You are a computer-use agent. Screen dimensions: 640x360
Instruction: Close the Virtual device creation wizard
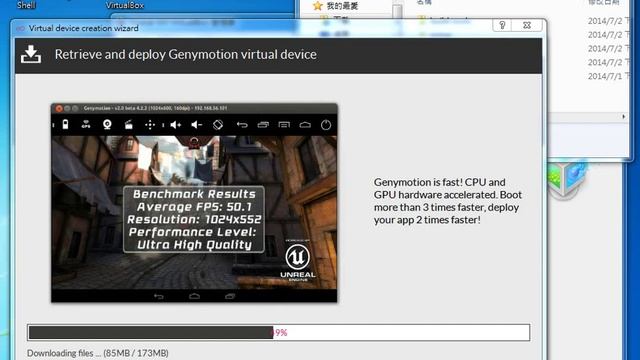click(527, 25)
